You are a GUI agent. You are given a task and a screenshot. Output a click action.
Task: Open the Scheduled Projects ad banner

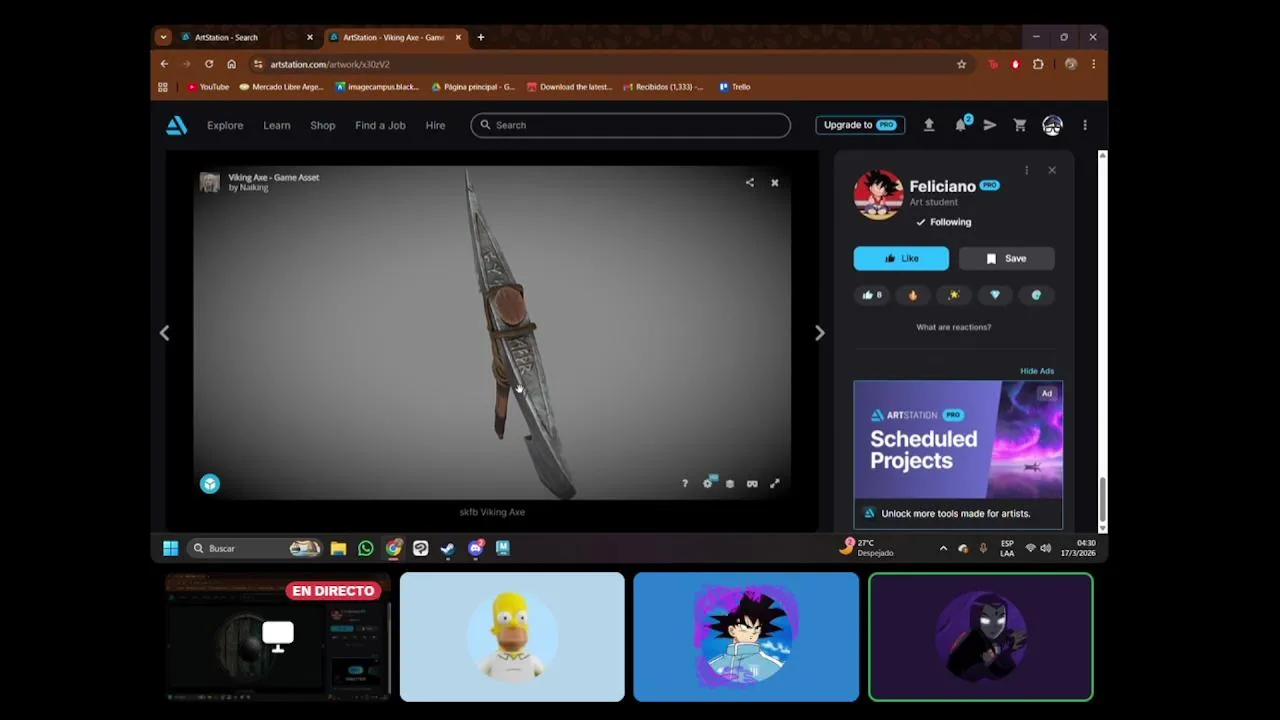pyautogui.click(x=958, y=454)
